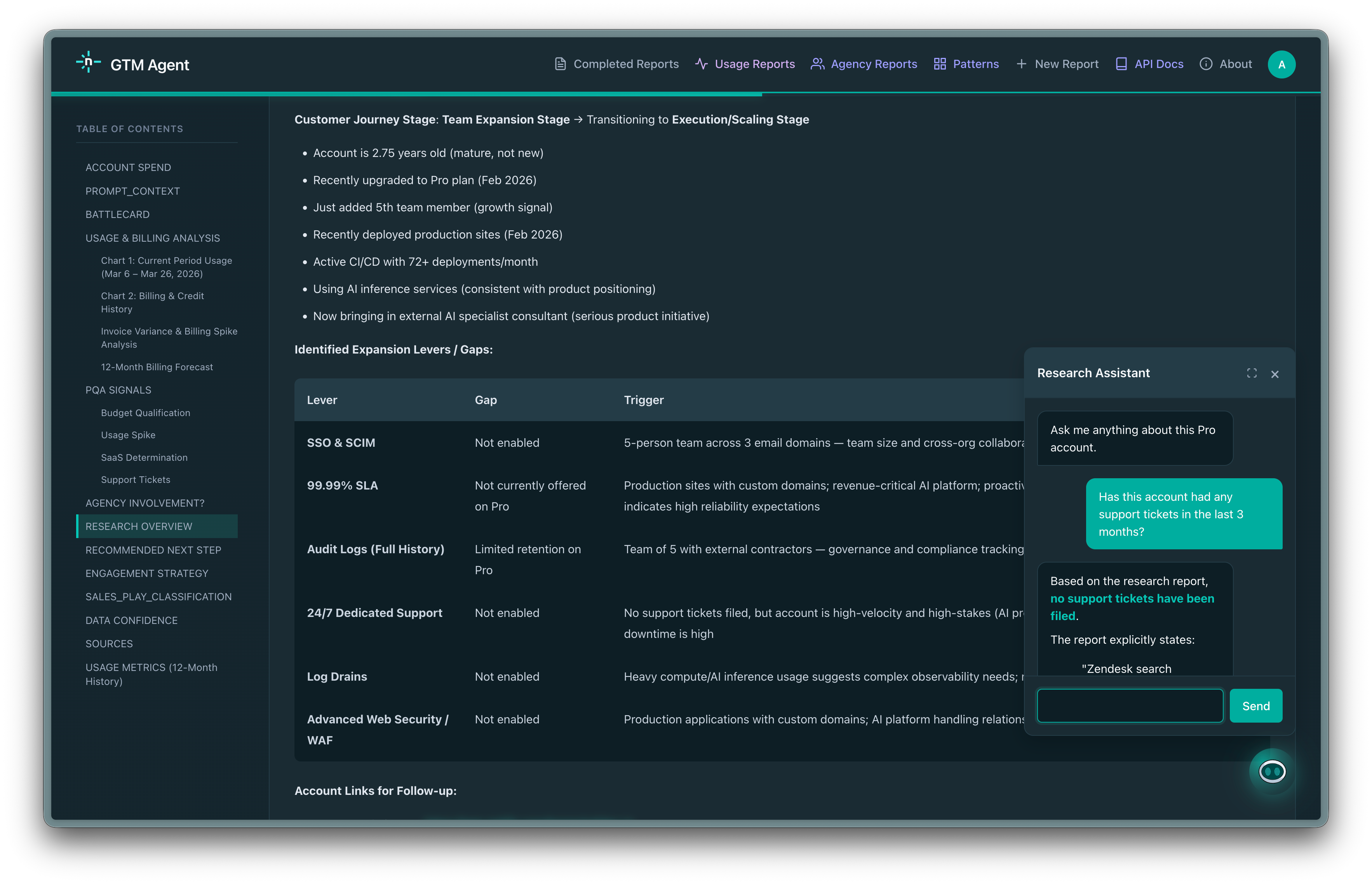This screenshot has height=885, width=1372.
Task: Close the Research Assistant chat panel
Action: tap(1275, 374)
